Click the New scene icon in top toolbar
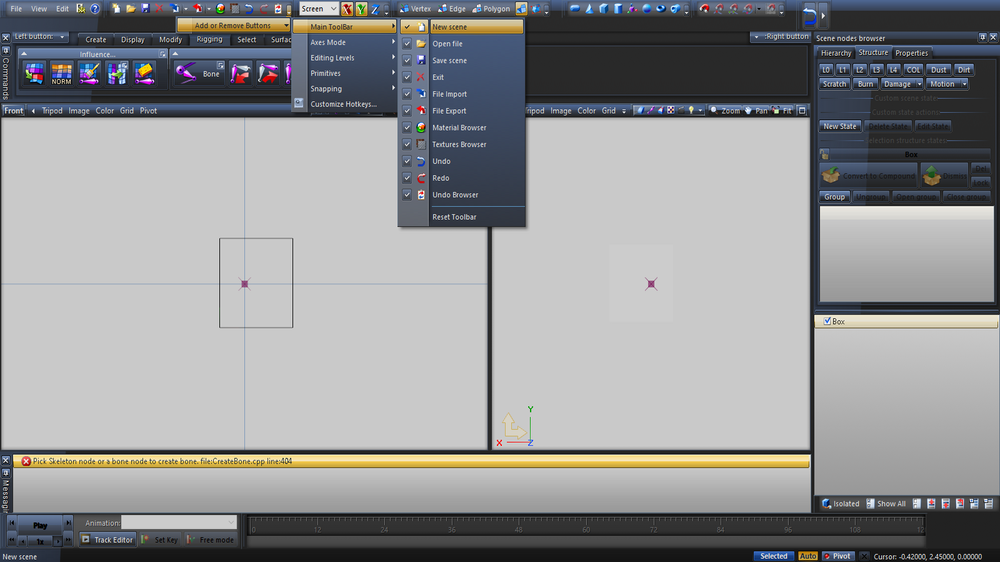 pyautogui.click(x=116, y=8)
